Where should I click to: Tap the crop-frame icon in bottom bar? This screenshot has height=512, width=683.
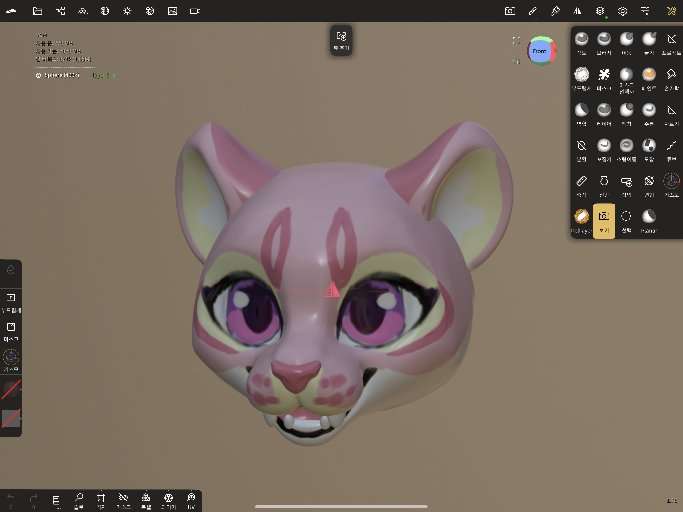tap(101, 500)
